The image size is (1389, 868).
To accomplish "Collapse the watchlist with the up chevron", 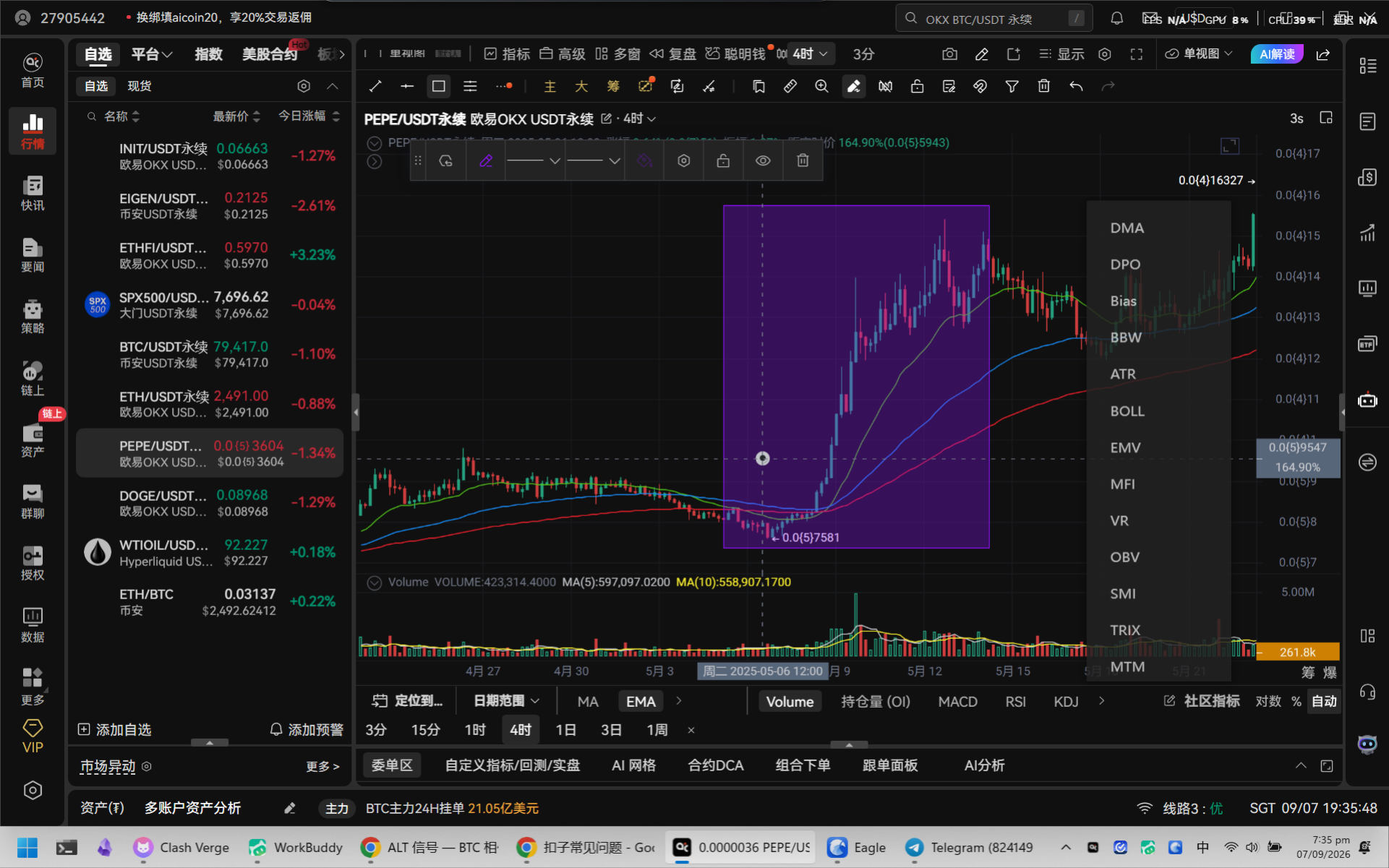I will (333, 87).
